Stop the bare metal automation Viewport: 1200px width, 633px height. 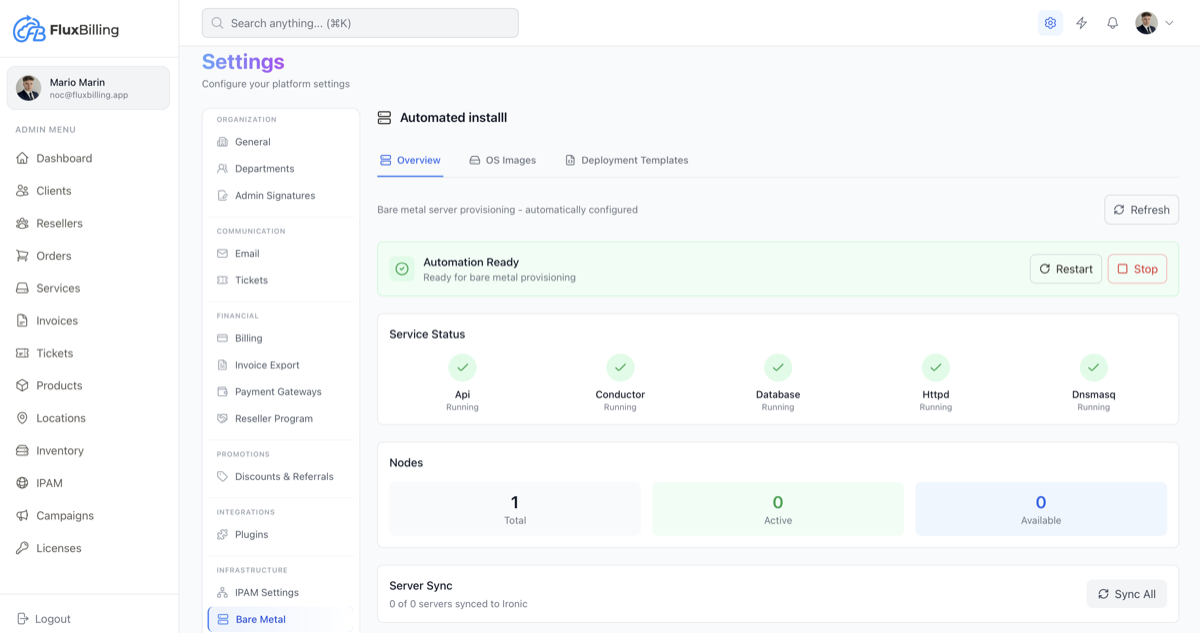(1137, 268)
